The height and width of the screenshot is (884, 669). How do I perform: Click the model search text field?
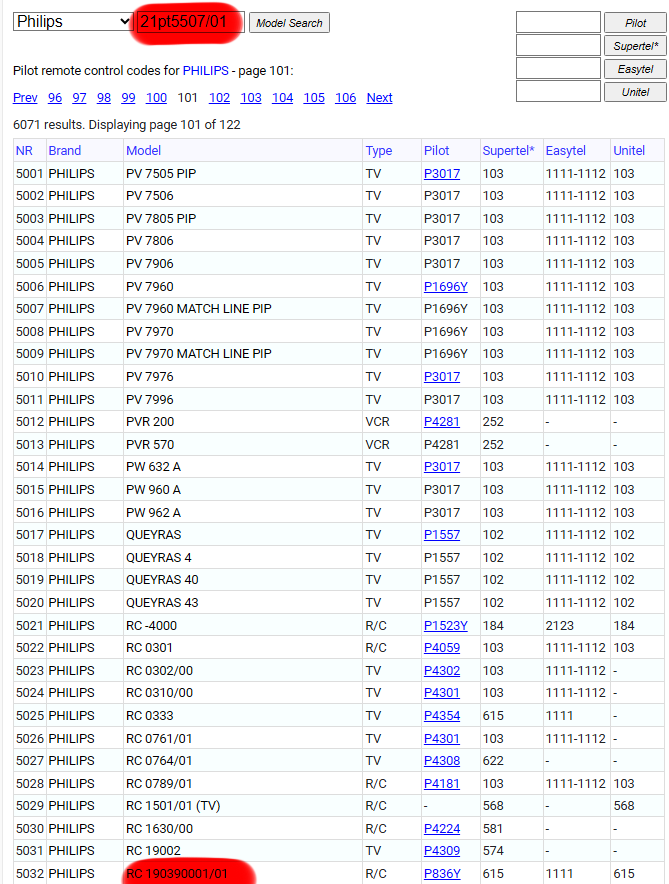tap(190, 22)
